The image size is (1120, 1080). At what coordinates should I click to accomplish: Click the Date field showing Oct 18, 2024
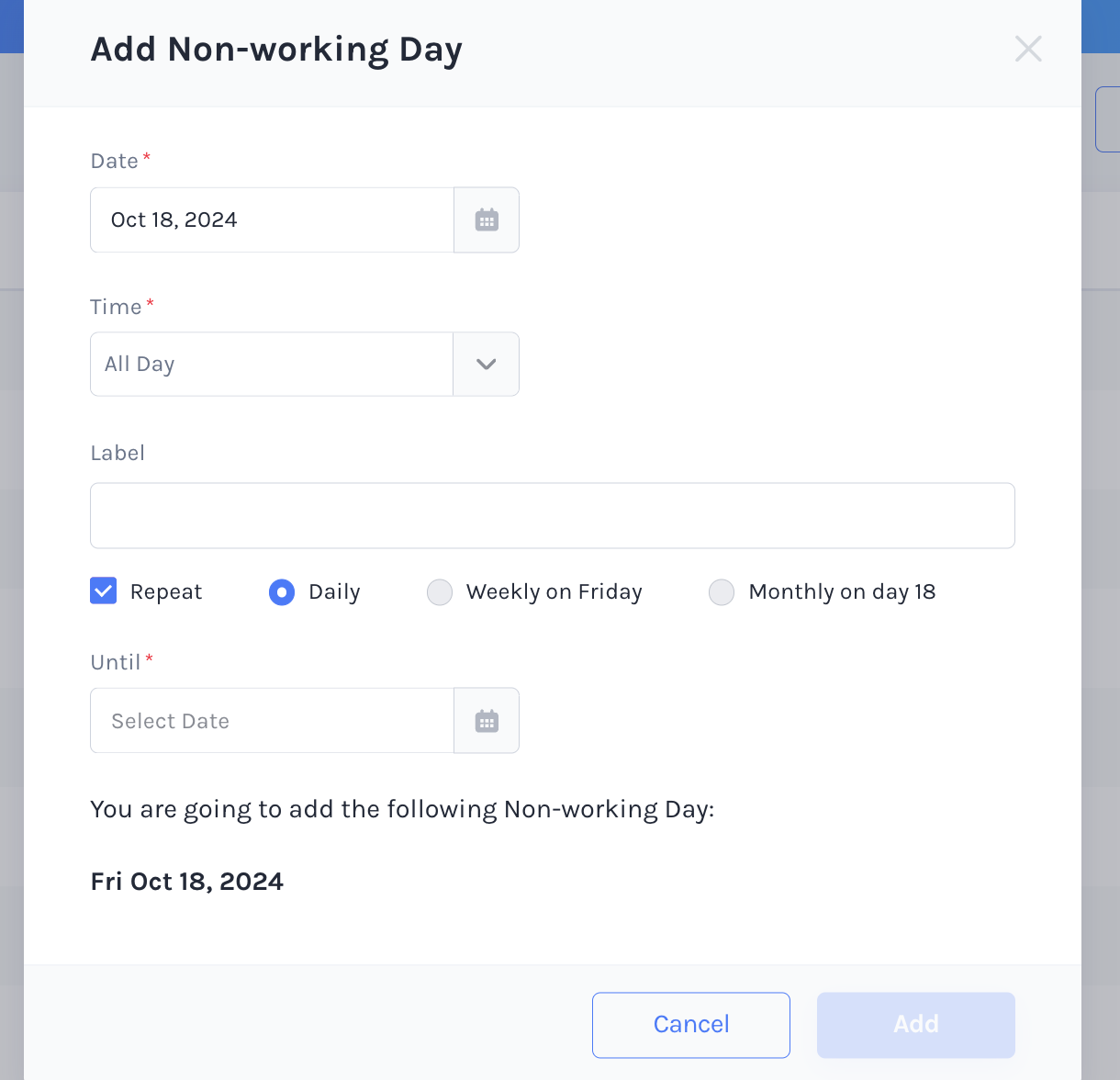(272, 219)
